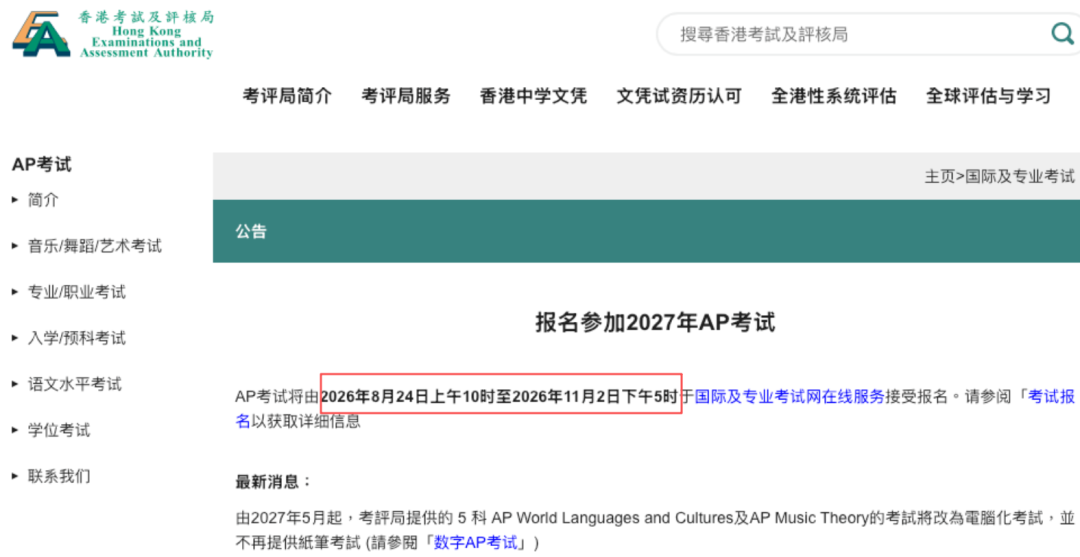Select 音乐/舞蹈/艺术考试 in the sidebar
1080x557 pixels.
(x=94, y=246)
